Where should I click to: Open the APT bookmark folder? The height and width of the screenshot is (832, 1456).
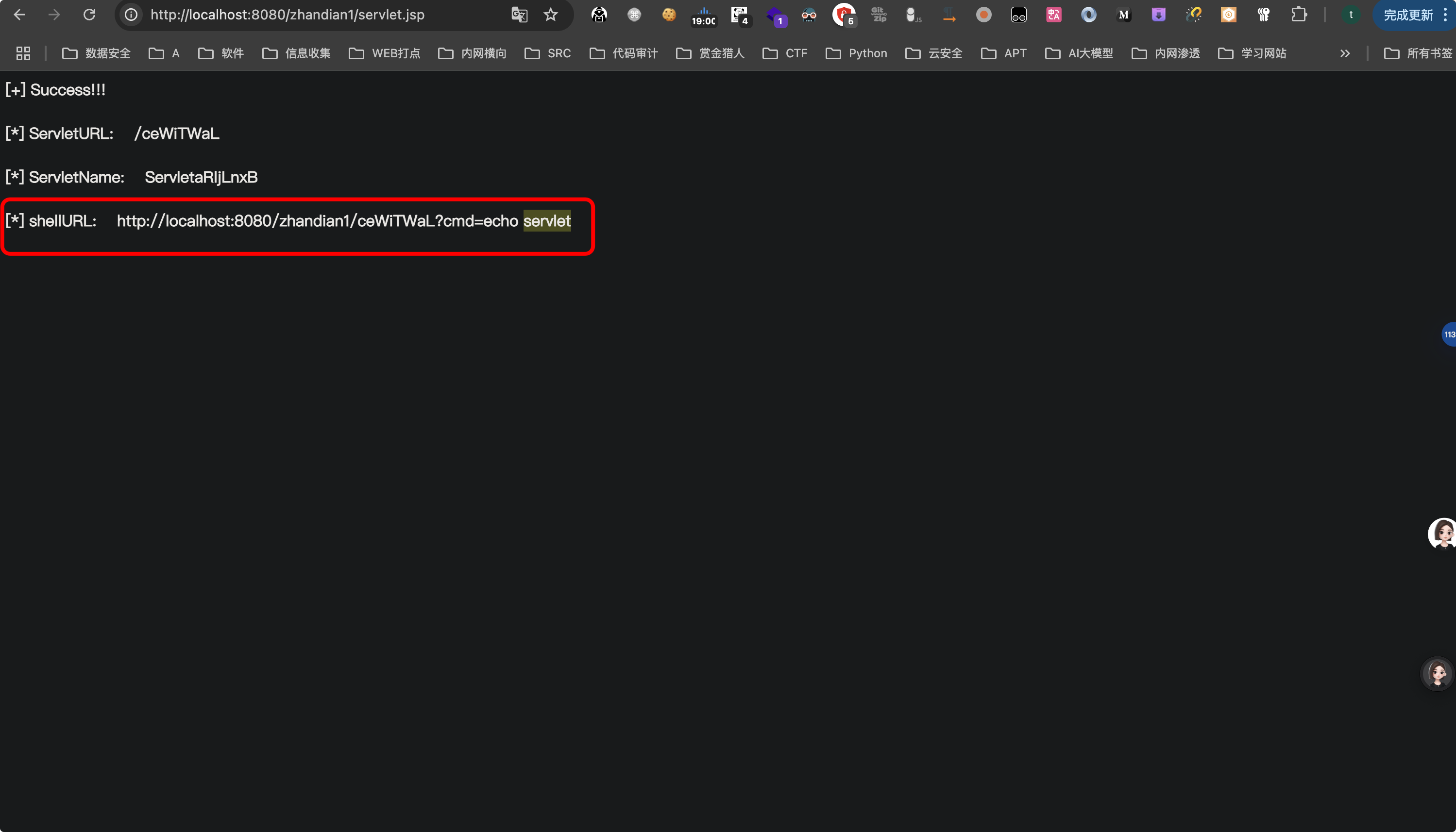click(1004, 53)
